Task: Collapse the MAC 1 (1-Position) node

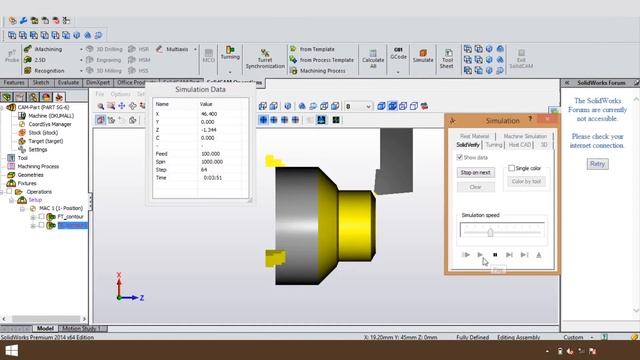Action: click(23, 209)
